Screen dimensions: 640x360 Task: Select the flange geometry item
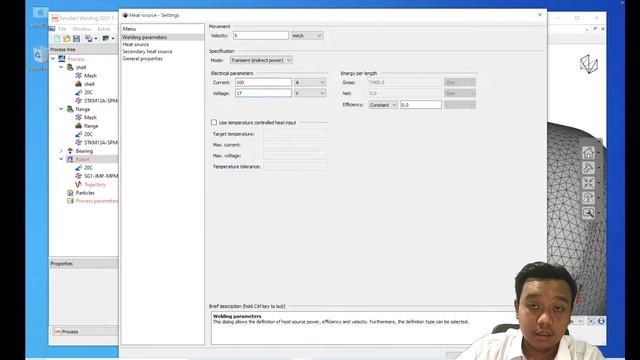click(x=91, y=126)
